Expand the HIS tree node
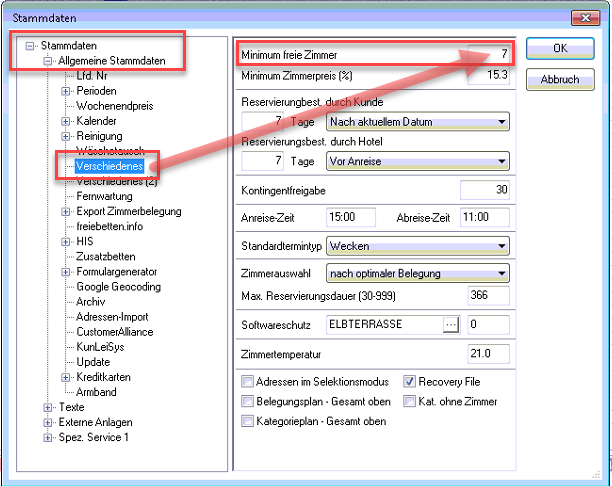612x486 pixels. coord(65,242)
